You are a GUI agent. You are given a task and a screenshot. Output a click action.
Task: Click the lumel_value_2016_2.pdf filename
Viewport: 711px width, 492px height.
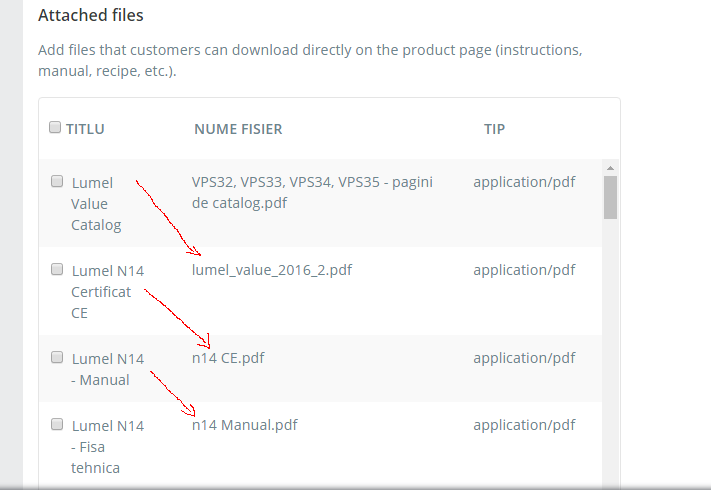(272, 270)
